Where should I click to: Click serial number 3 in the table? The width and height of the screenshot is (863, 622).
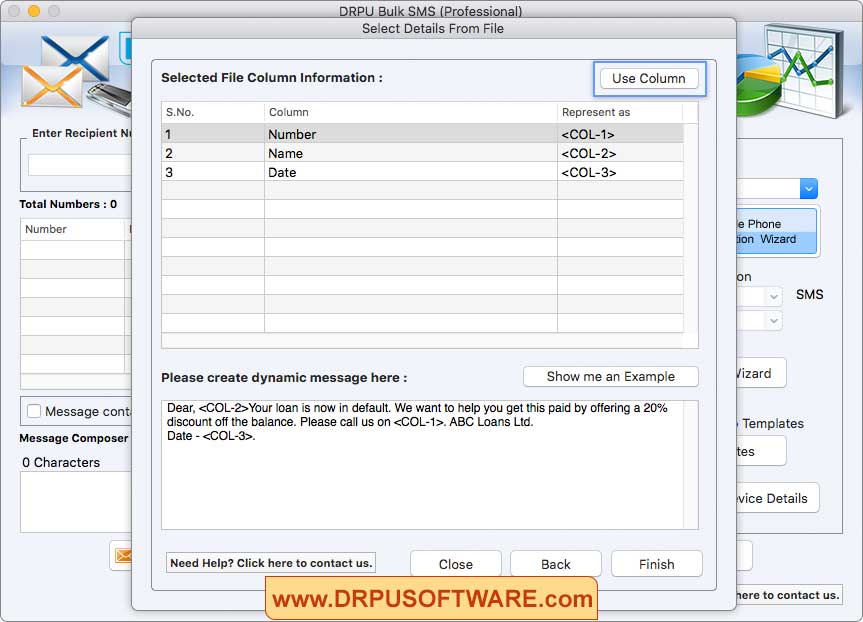click(x=169, y=173)
